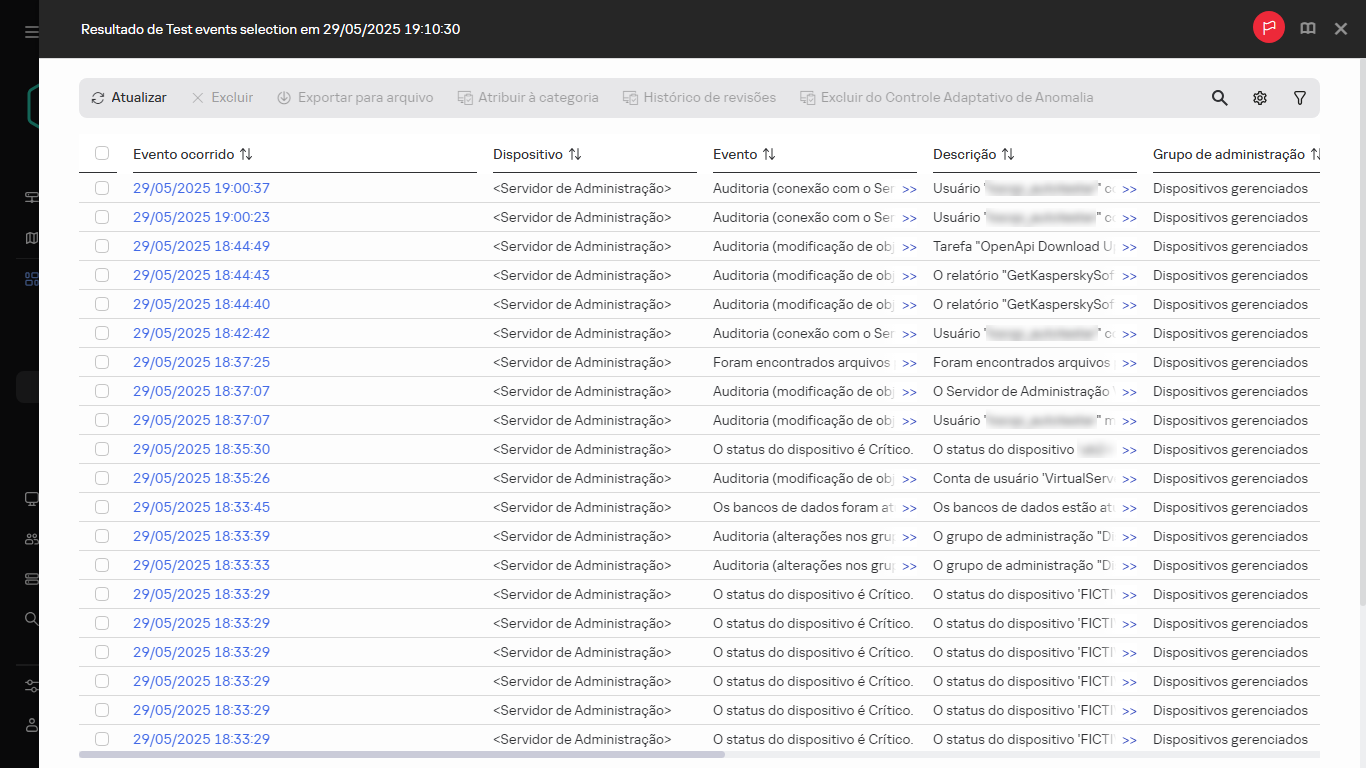
Task: Open event link 29/05/2025 18:35:30
Action: [201, 449]
